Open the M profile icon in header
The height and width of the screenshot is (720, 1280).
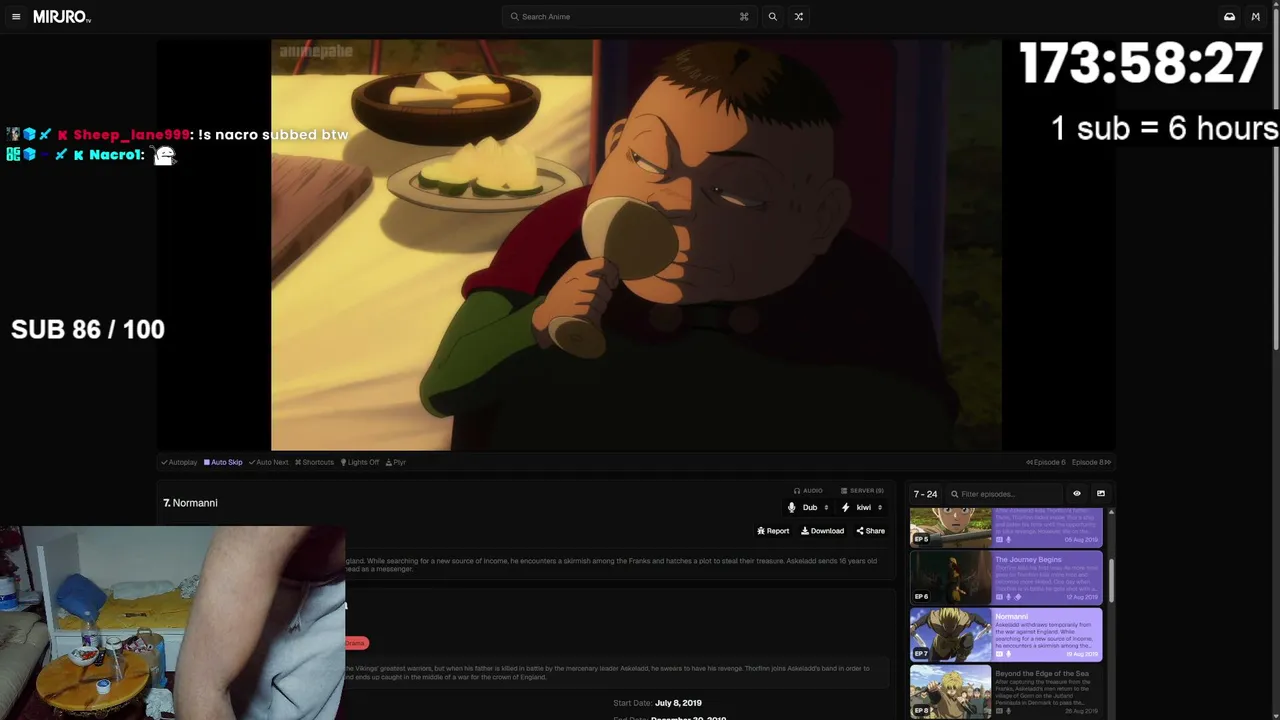(1255, 17)
